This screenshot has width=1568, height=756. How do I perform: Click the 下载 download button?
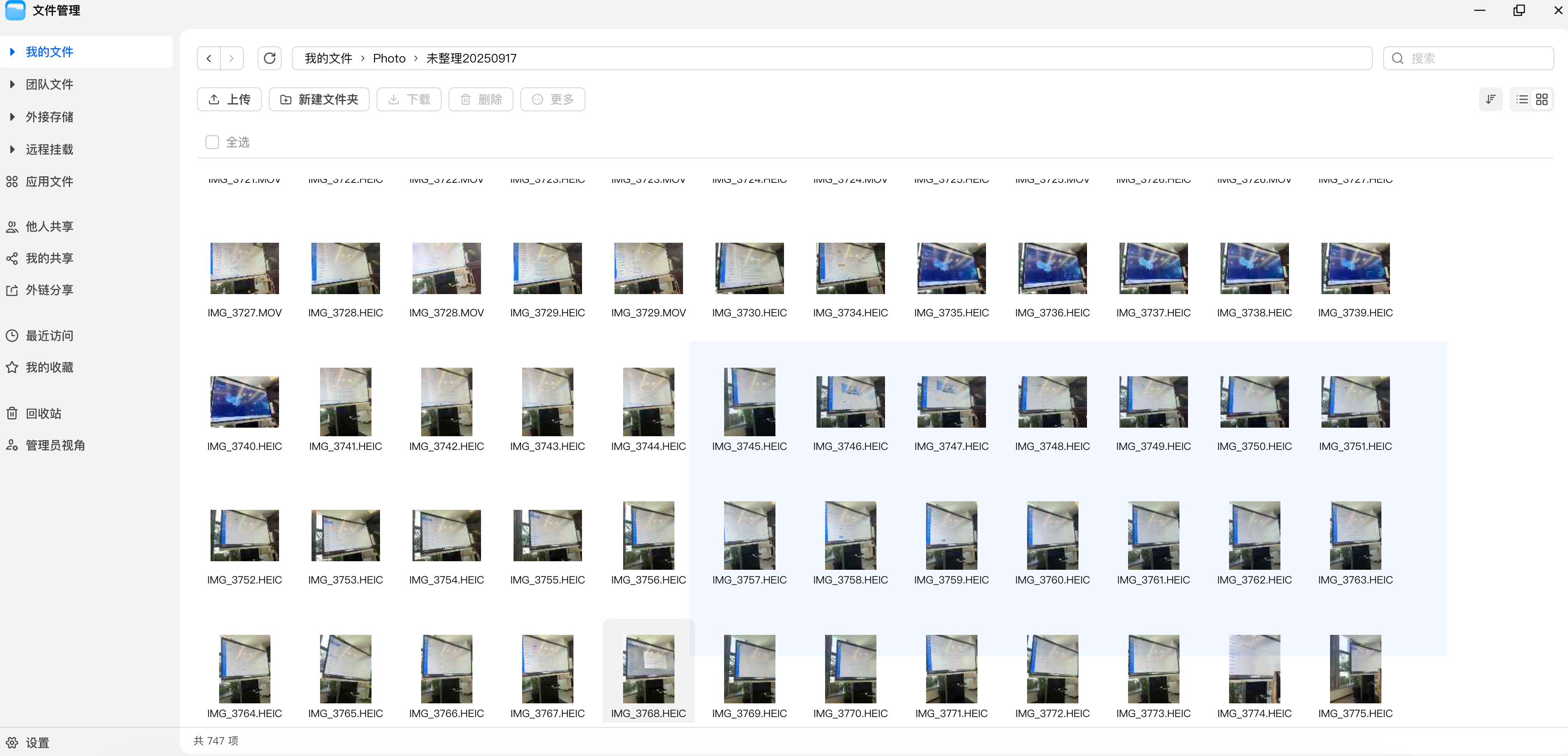pos(409,99)
